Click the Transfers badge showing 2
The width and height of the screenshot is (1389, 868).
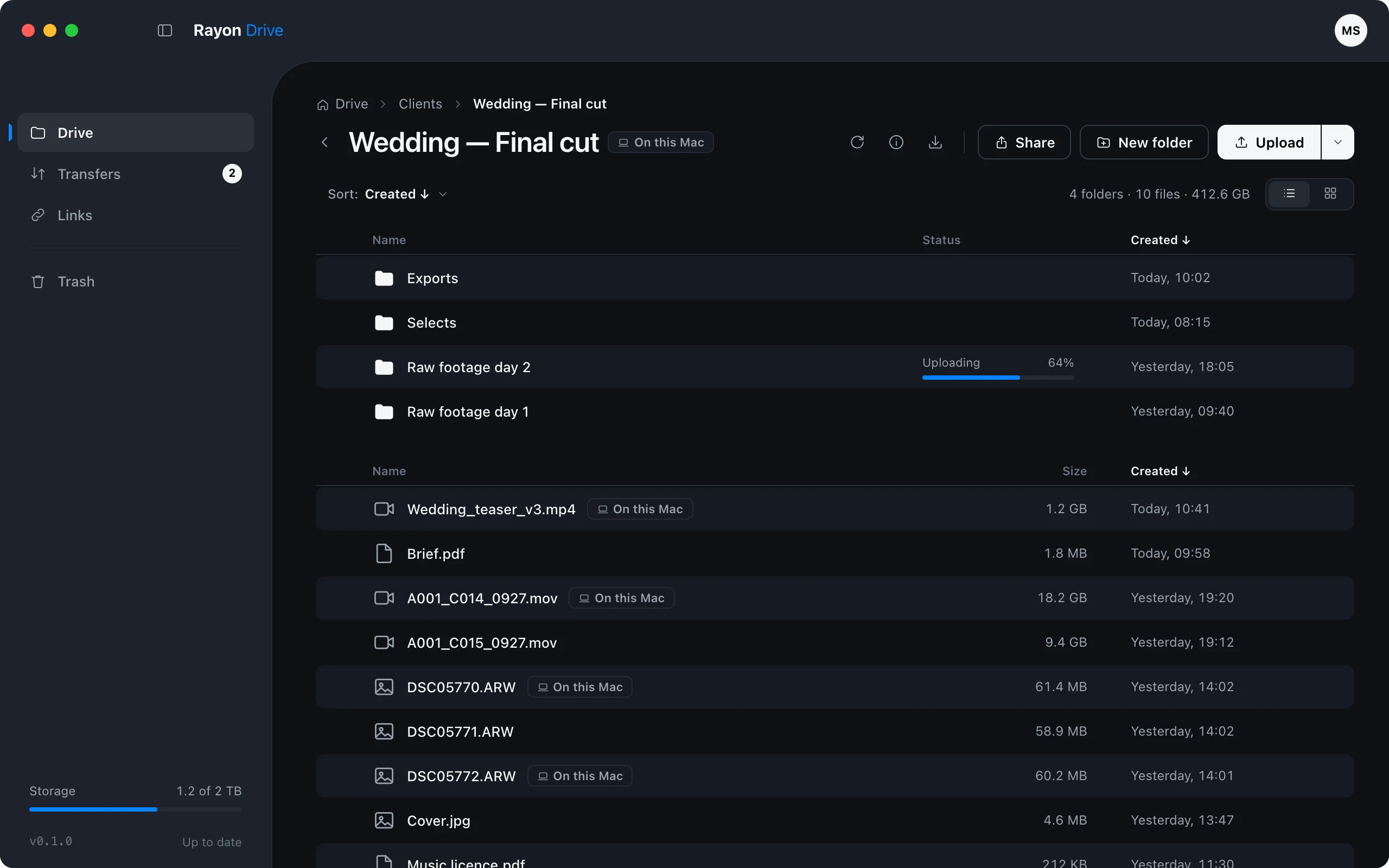[232, 174]
